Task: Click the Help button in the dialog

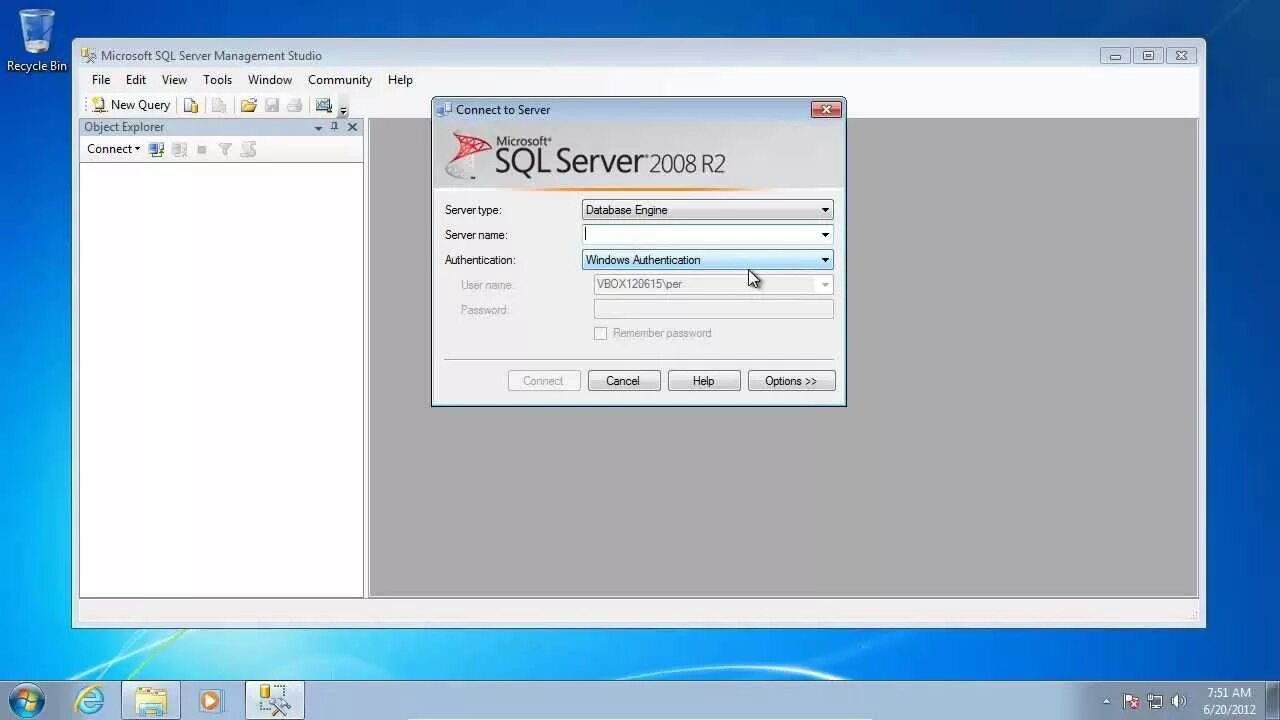Action: tap(704, 381)
